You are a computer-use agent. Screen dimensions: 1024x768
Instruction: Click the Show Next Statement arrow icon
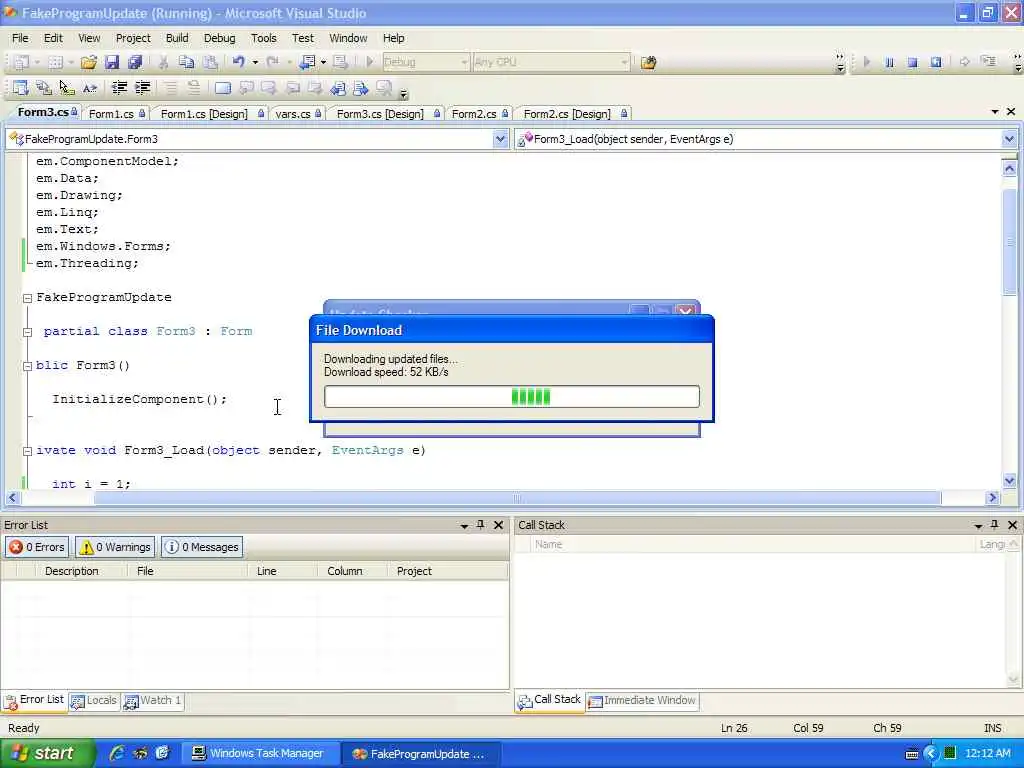965,62
